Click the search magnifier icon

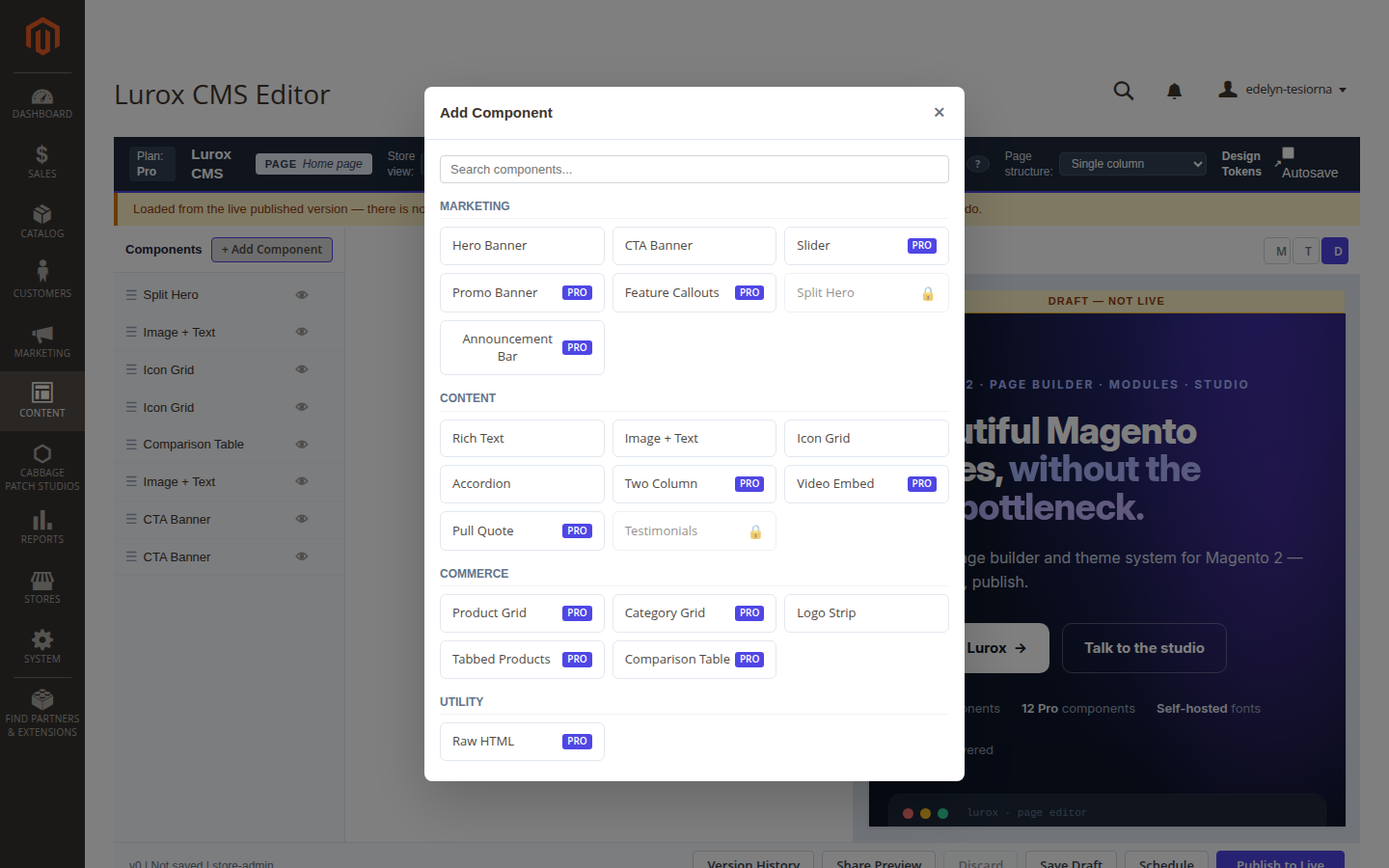(1123, 91)
